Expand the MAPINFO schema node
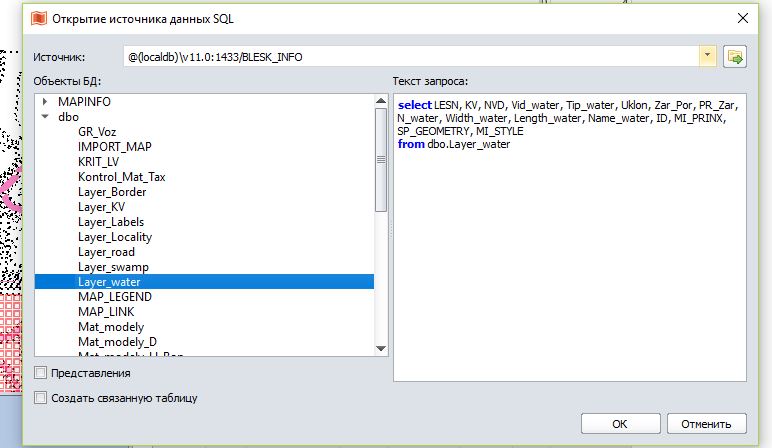This screenshot has width=772, height=448. click(46, 102)
